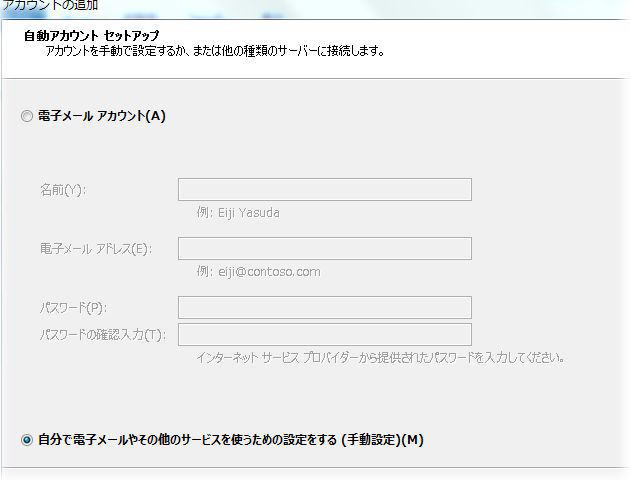This screenshot has width=630, height=480.
Task: Click the (手動設定)(M) text of the bottom option
Action: [382, 440]
